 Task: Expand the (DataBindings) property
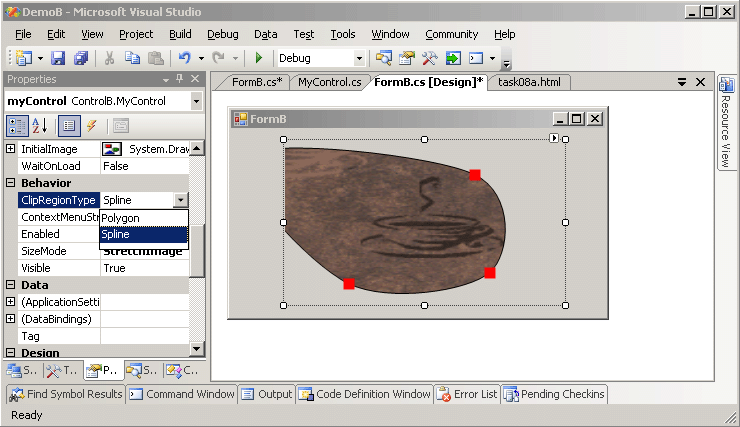click(10, 318)
